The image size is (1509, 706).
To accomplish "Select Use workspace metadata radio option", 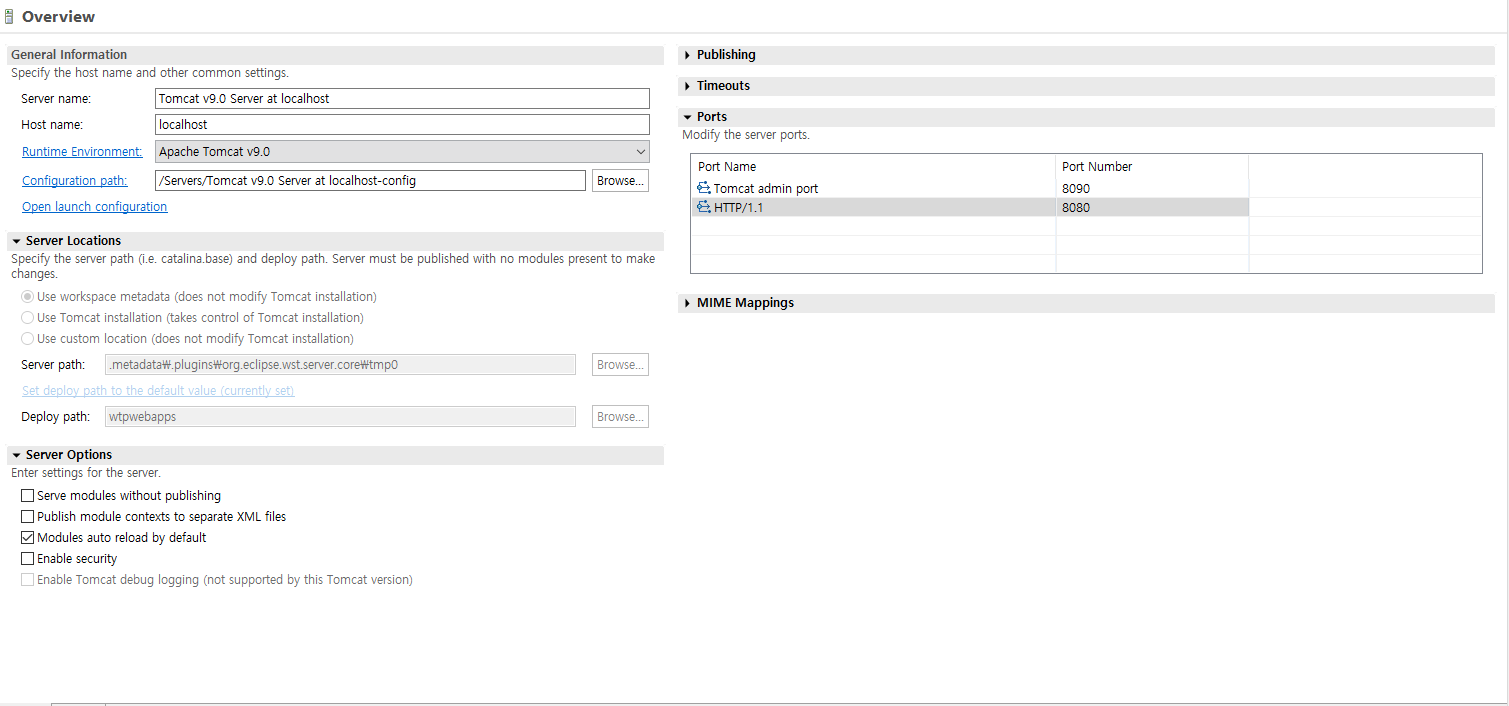I will (28, 297).
